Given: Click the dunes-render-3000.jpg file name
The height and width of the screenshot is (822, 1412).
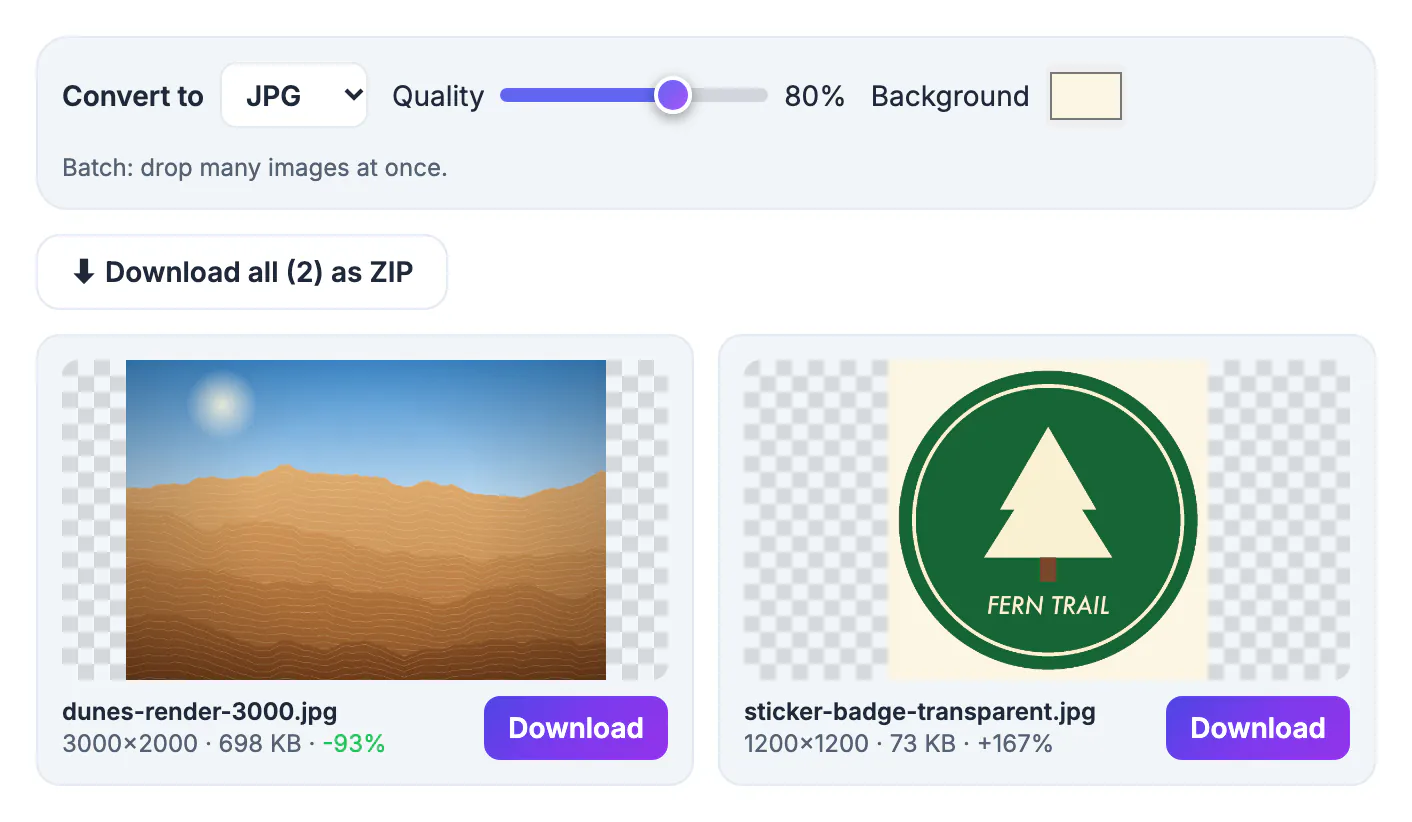Looking at the screenshot, I should [x=200, y=712].
